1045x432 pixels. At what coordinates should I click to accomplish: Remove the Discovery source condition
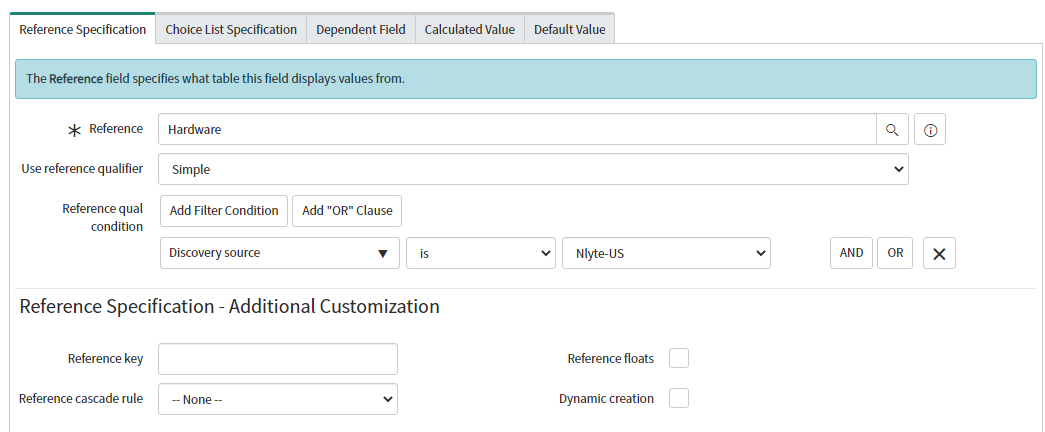[x=939, y=253]
